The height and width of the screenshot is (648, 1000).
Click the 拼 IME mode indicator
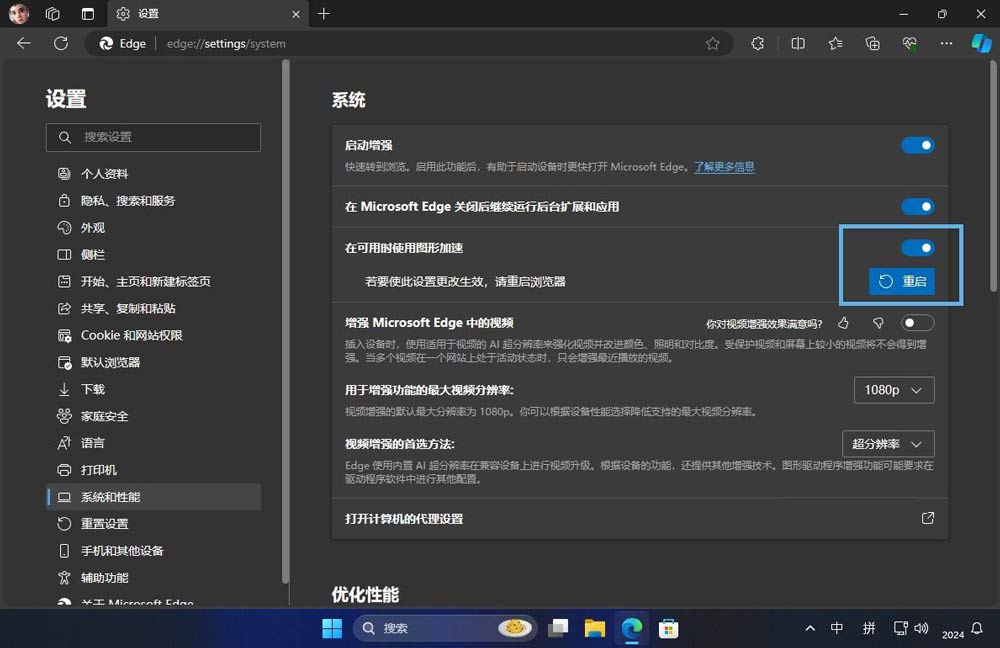[869, 628]
